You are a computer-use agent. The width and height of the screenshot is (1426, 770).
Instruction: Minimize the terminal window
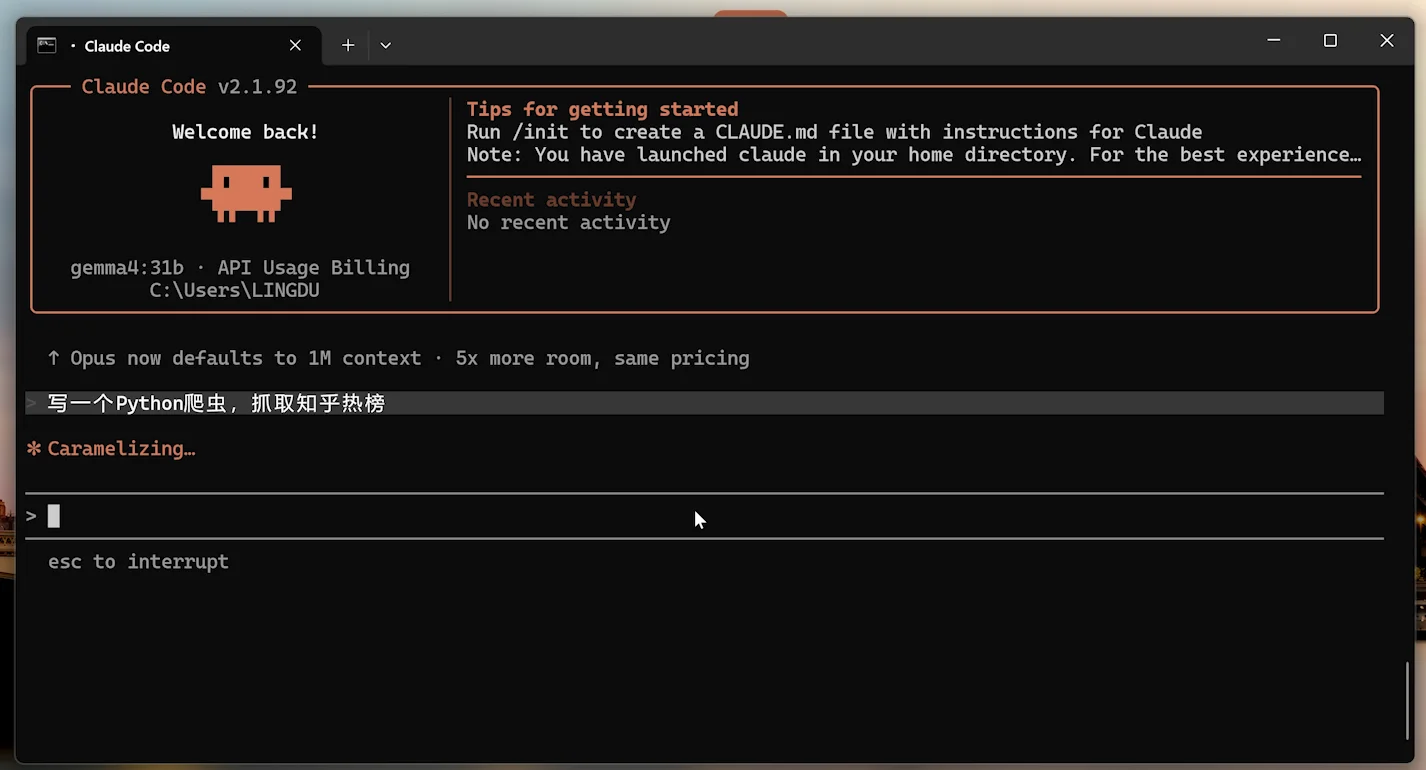(x=1274, y=41)
